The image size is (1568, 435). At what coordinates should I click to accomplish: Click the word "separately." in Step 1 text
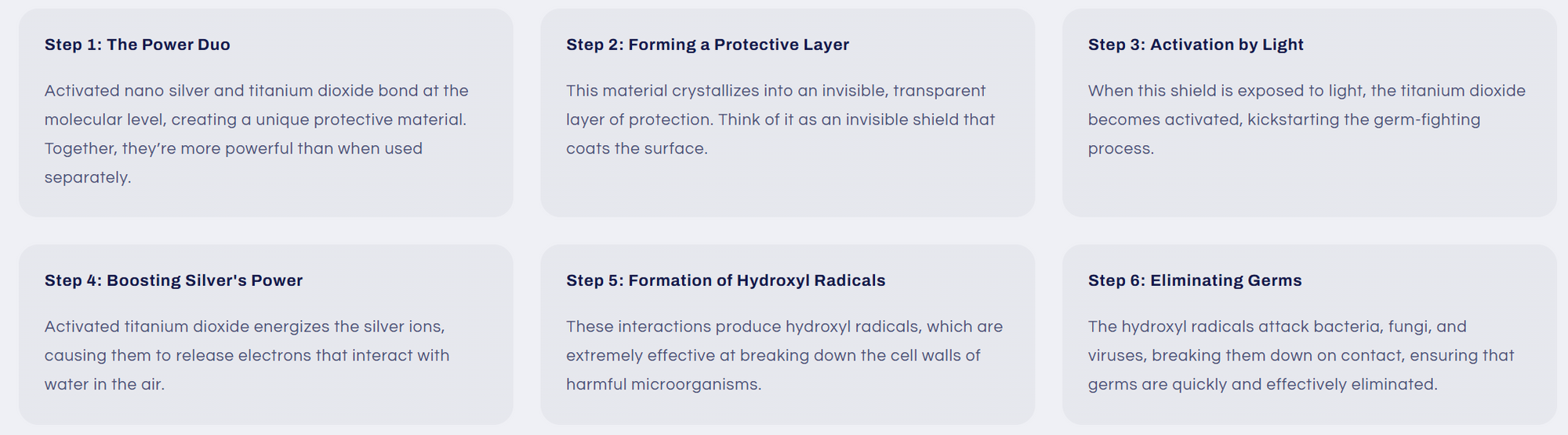click(88, 178)
